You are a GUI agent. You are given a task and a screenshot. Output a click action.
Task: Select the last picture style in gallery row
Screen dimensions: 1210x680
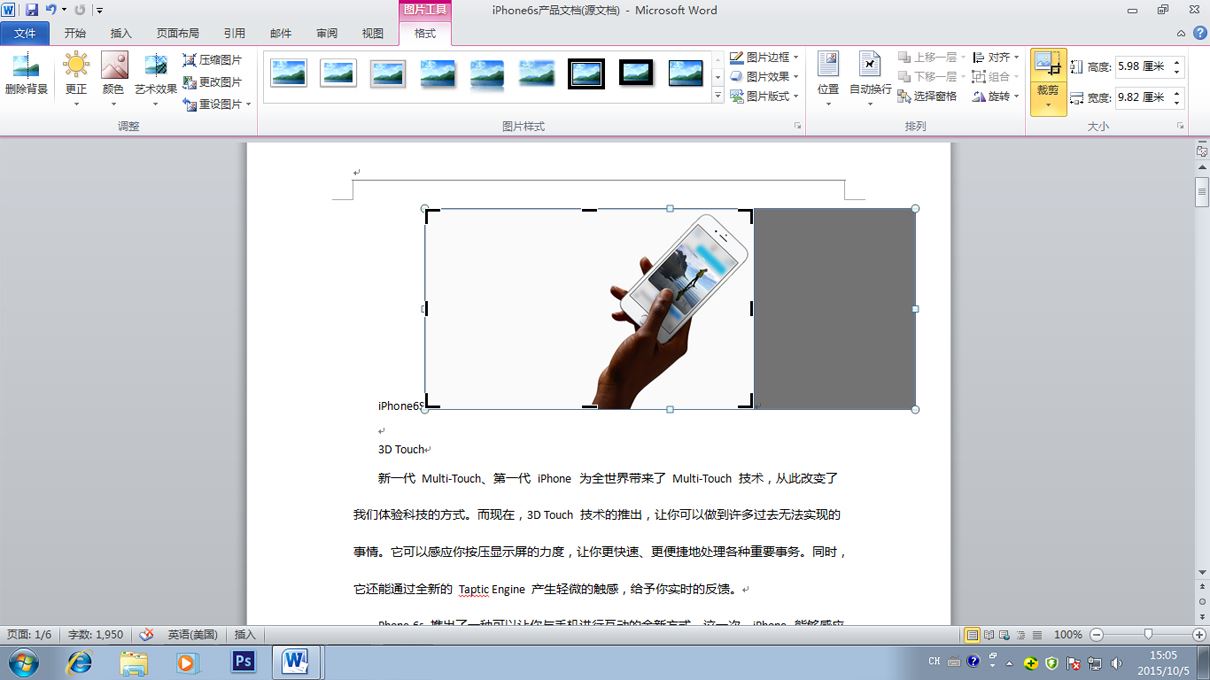(686, 73)
